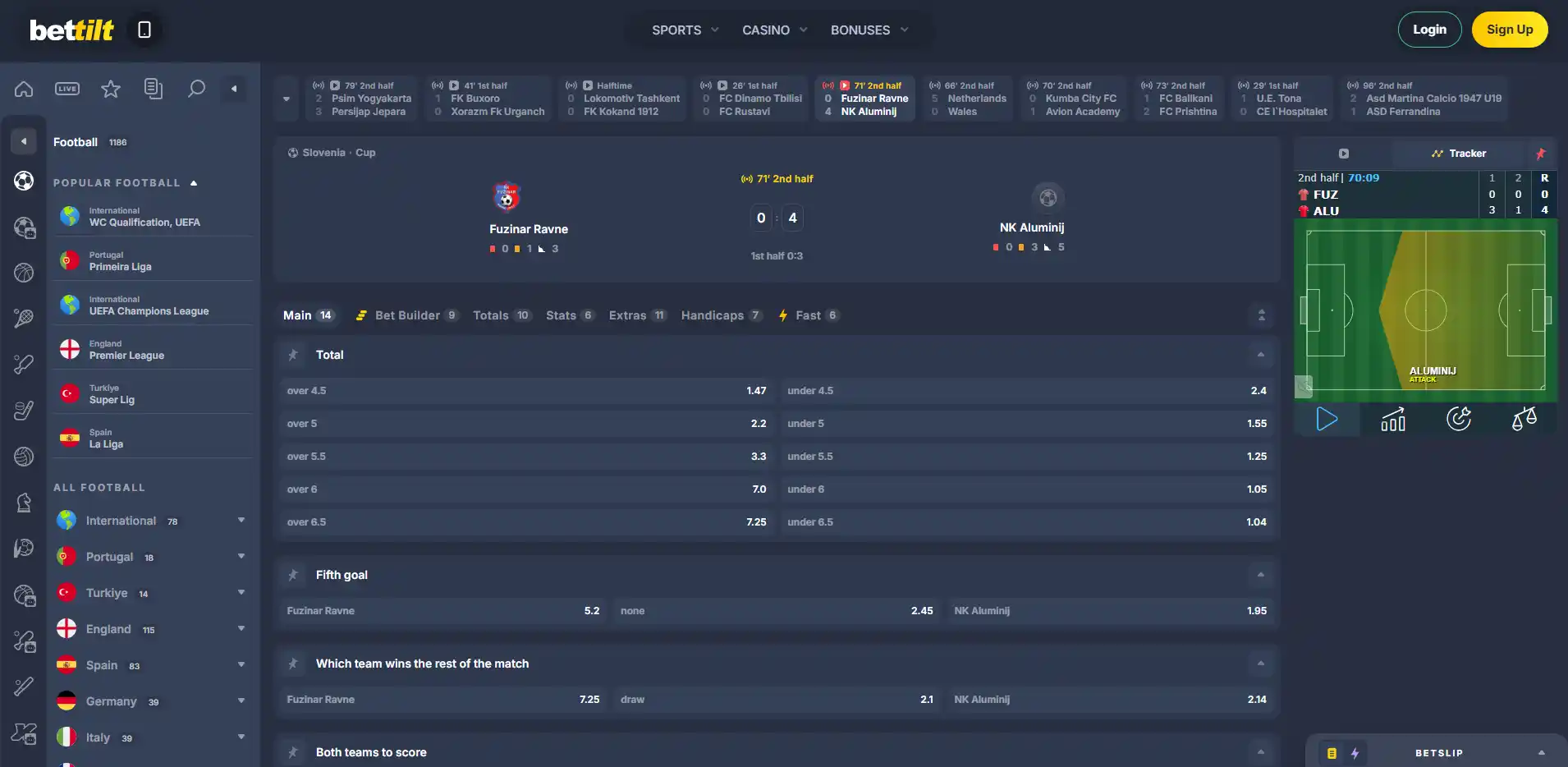Expand the Betslip panel
Viewport: 1568px width, 767px height.
click(1541, 753)
